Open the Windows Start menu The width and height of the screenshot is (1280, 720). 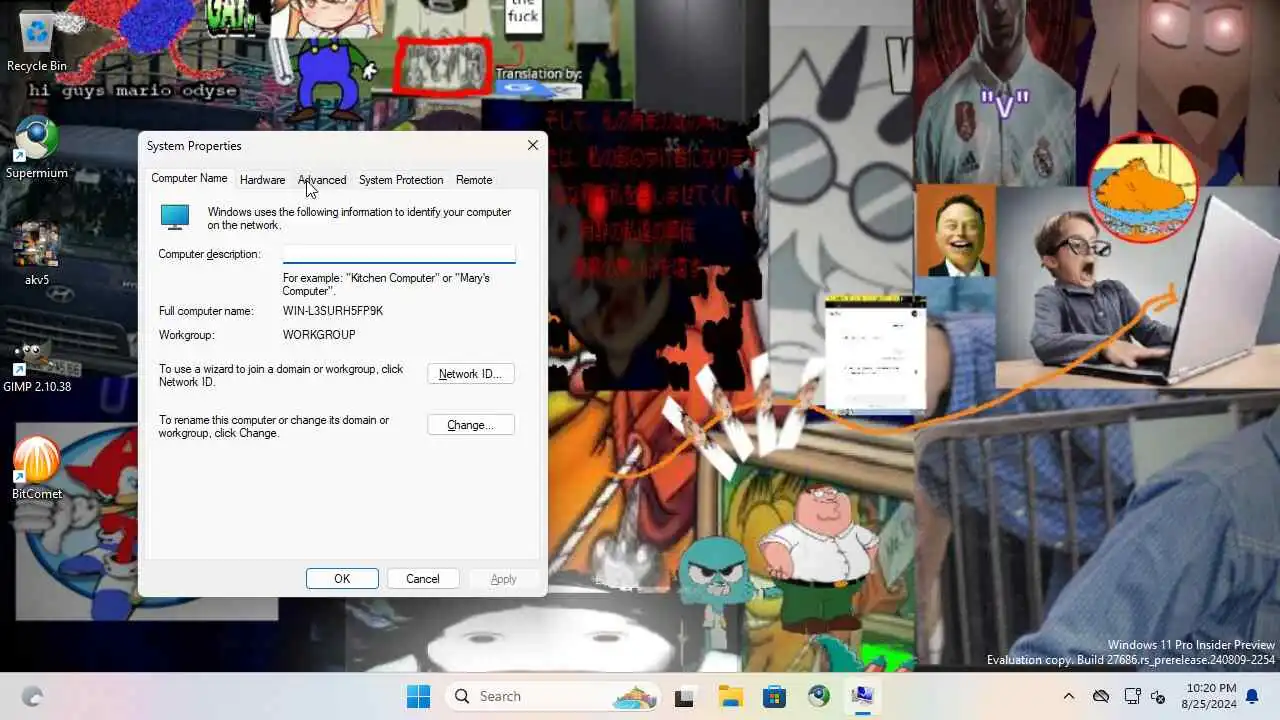[418, 696]
